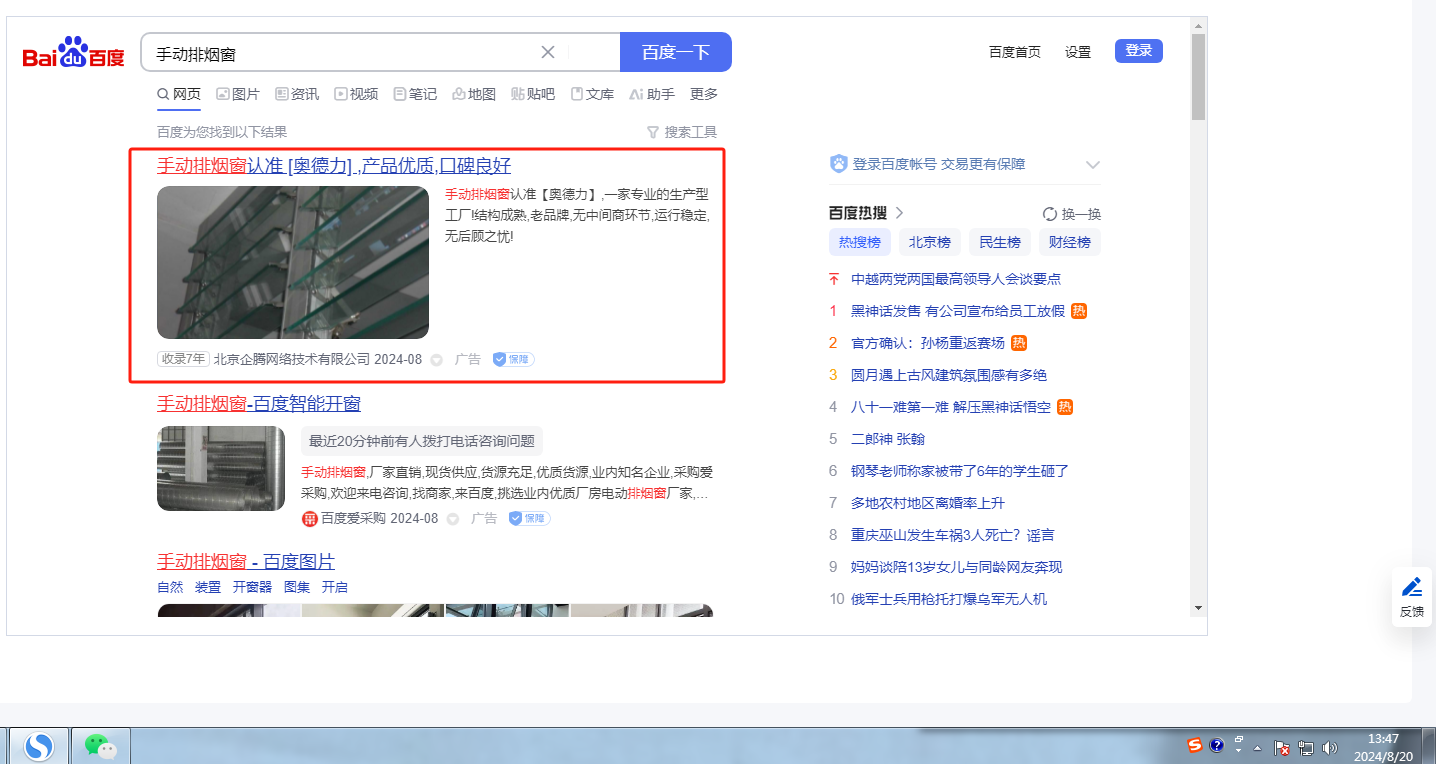Click 最近20分钟前有人拨打电话咨询问题 notice
Screen dimensions: 1436x764
point(422,441)
